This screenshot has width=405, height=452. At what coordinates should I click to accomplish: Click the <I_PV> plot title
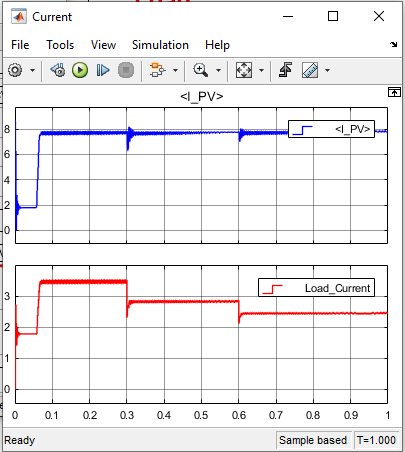click(202, 96)
